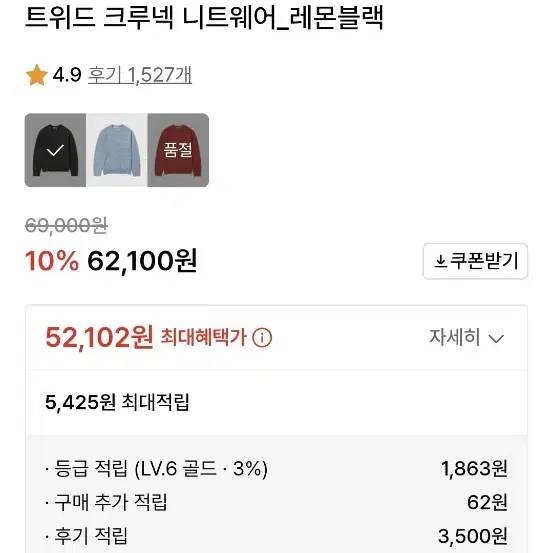Tap the 쿠폰받기 coupon button

click(475, 261)
